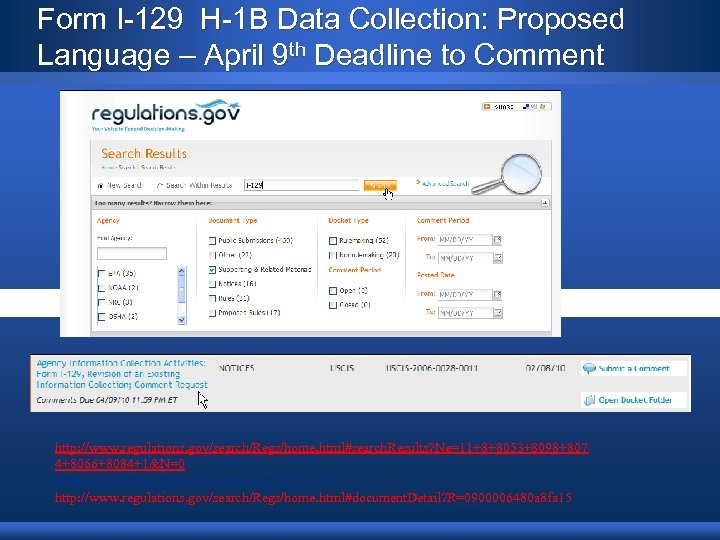Click the USCIS-2006-0028-0011 docket ID
Image resolution: width=720 pixels, height=540 pixels.
pos(432,368)
